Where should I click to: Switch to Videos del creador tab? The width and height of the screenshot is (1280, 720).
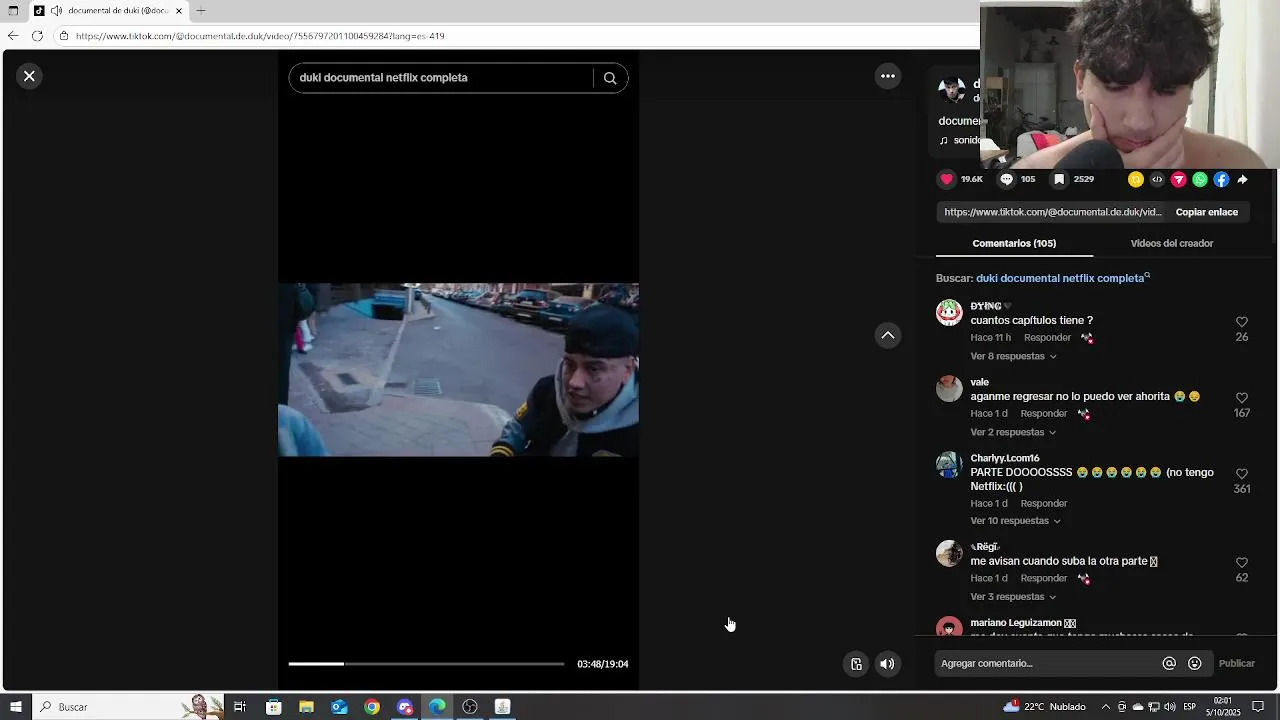(x=1172, y=243)
